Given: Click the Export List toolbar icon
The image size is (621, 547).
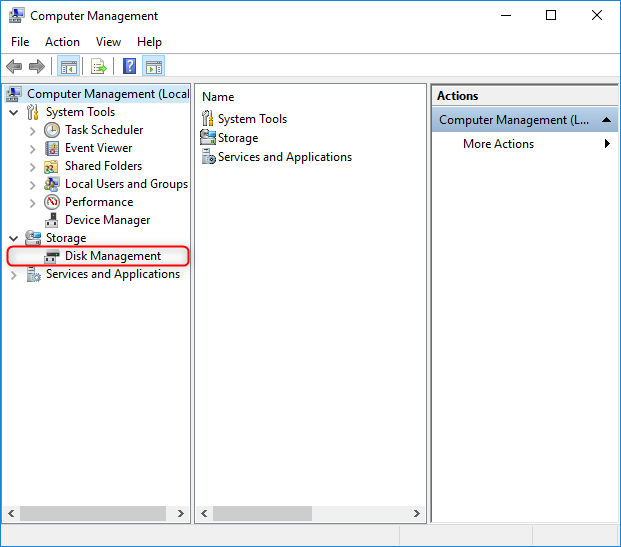Looking at the screenshot, I should coord(99,67).
